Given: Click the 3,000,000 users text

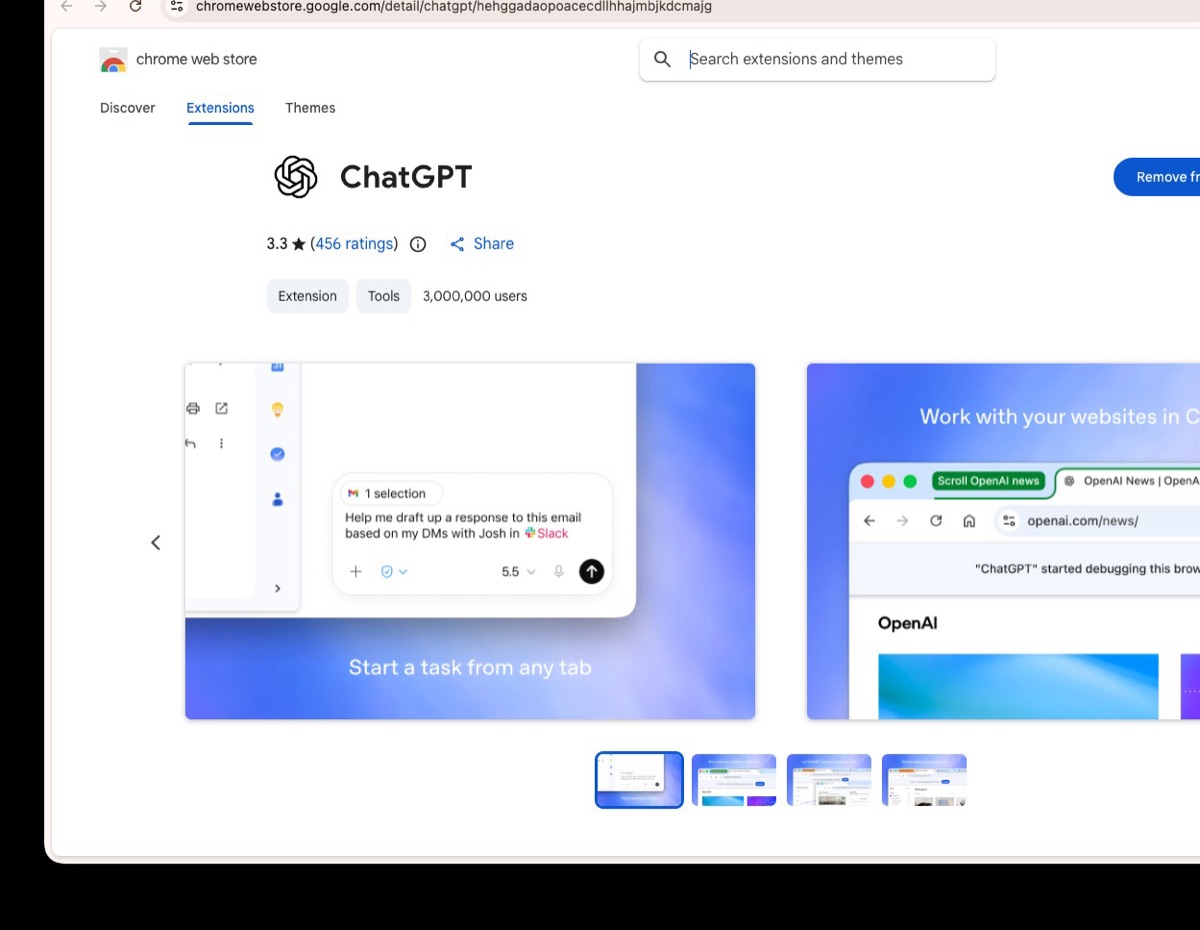Looking at the screenshot, I should [475, 296].
